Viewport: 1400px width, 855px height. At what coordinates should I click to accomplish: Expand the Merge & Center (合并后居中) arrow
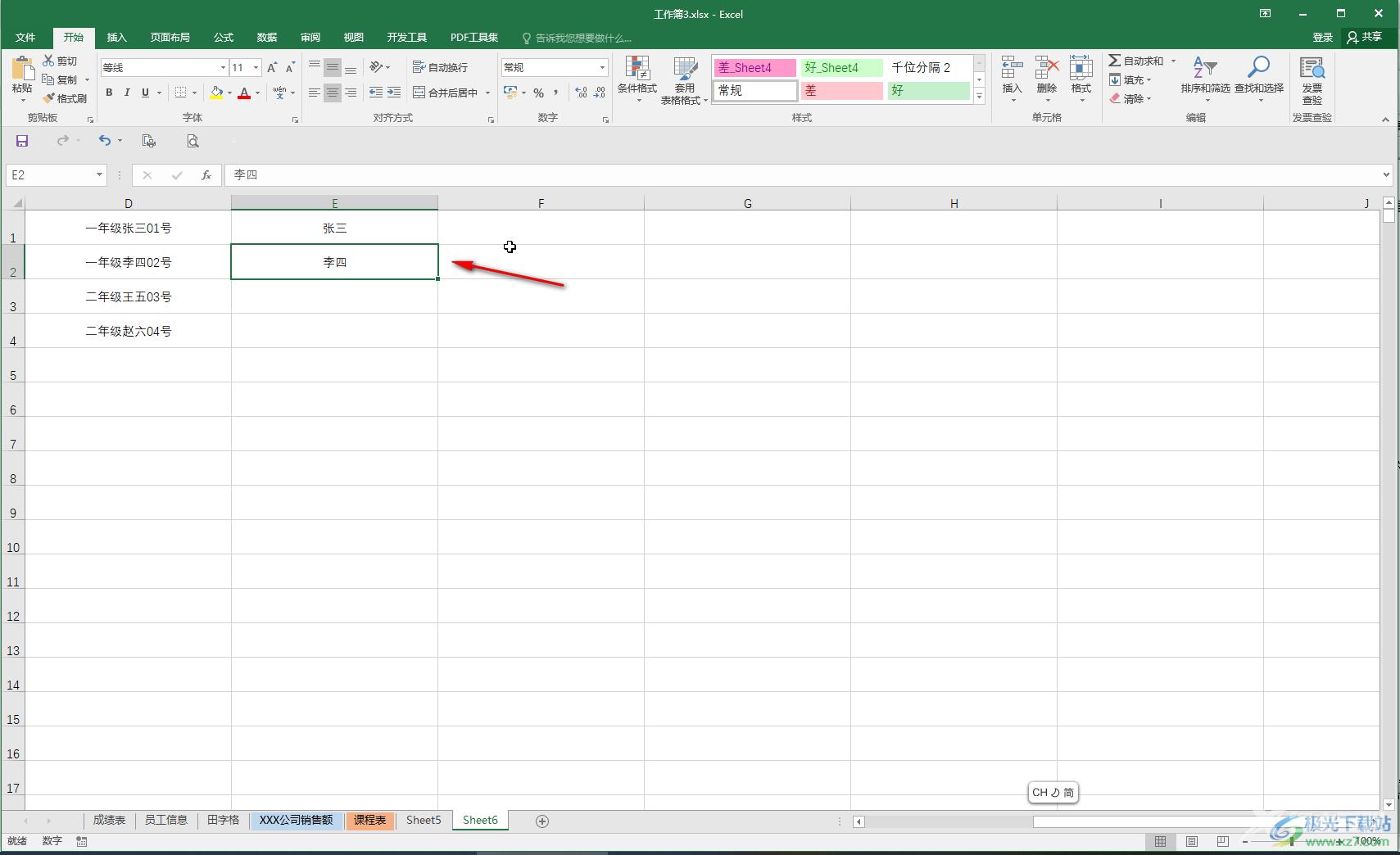487,93
